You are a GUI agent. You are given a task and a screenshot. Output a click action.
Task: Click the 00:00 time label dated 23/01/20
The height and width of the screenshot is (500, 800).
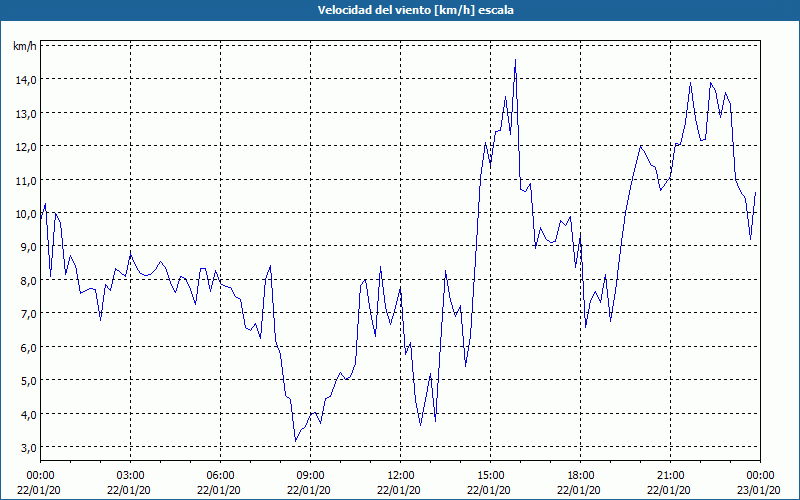click(x=760, y=476)
